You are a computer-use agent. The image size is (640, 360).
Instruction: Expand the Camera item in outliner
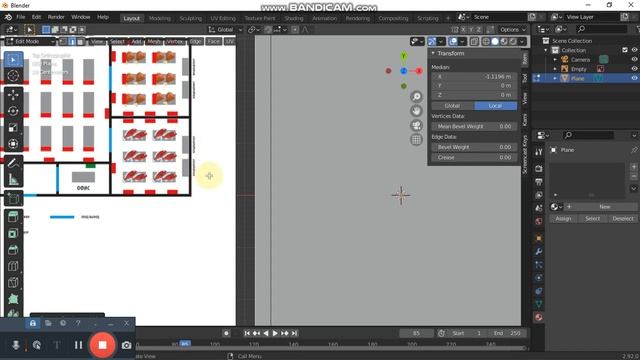pyautogui.click(x=555, y=60)
